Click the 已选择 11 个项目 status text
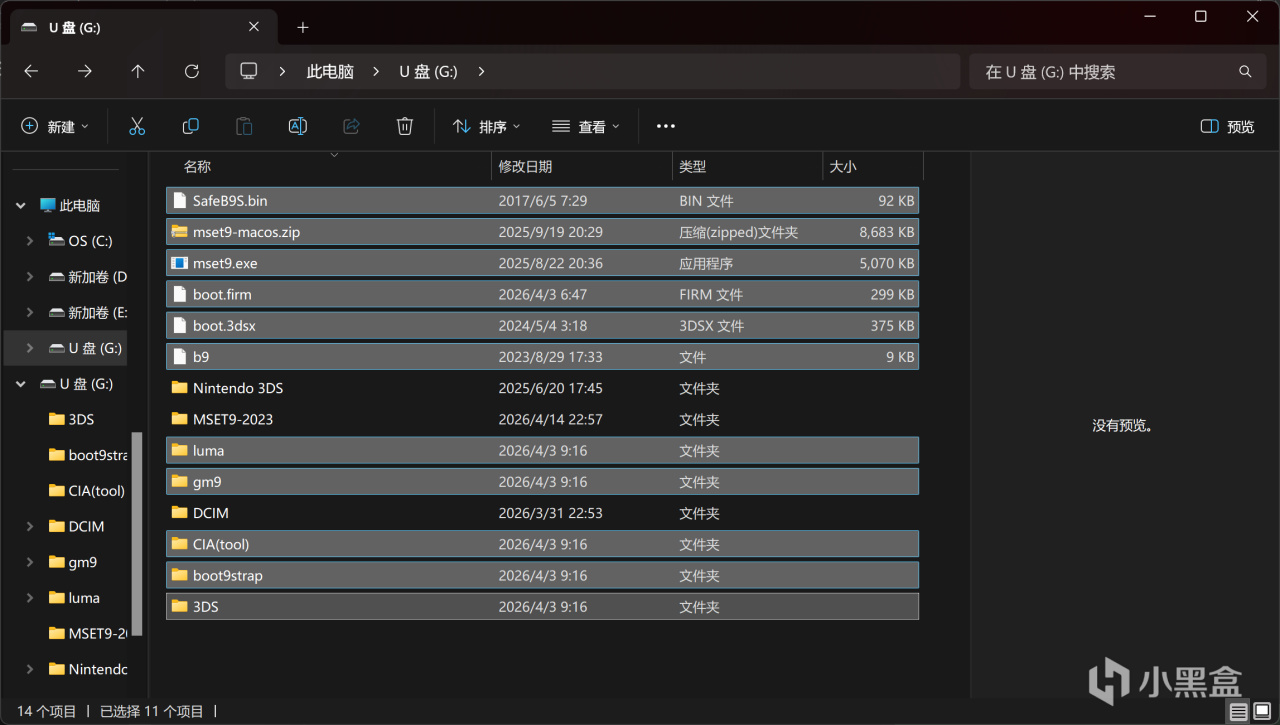This screenshot has height=725, width=1280. tap(151, 712)
